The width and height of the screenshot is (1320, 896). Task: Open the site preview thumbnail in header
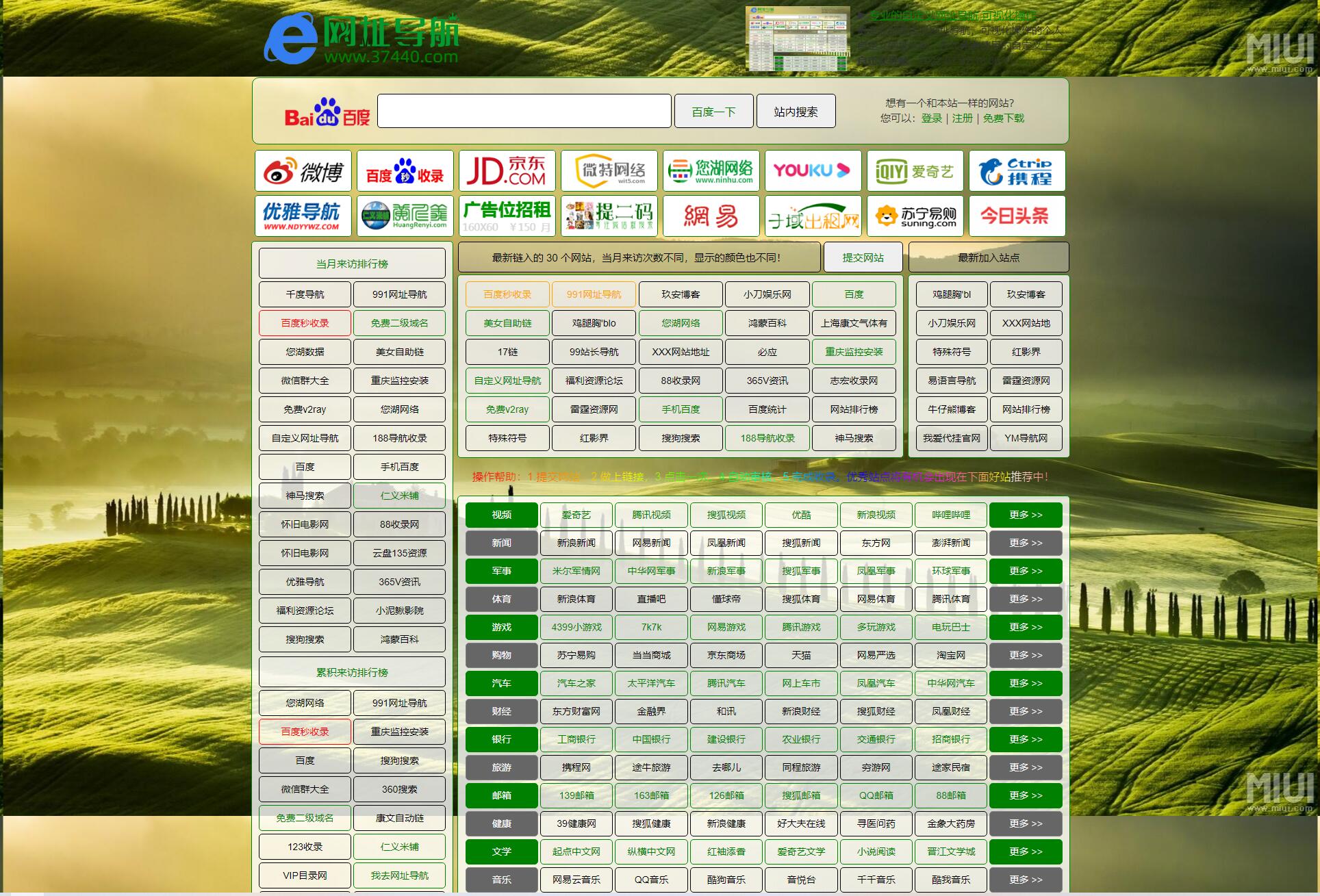click(798, 39)
